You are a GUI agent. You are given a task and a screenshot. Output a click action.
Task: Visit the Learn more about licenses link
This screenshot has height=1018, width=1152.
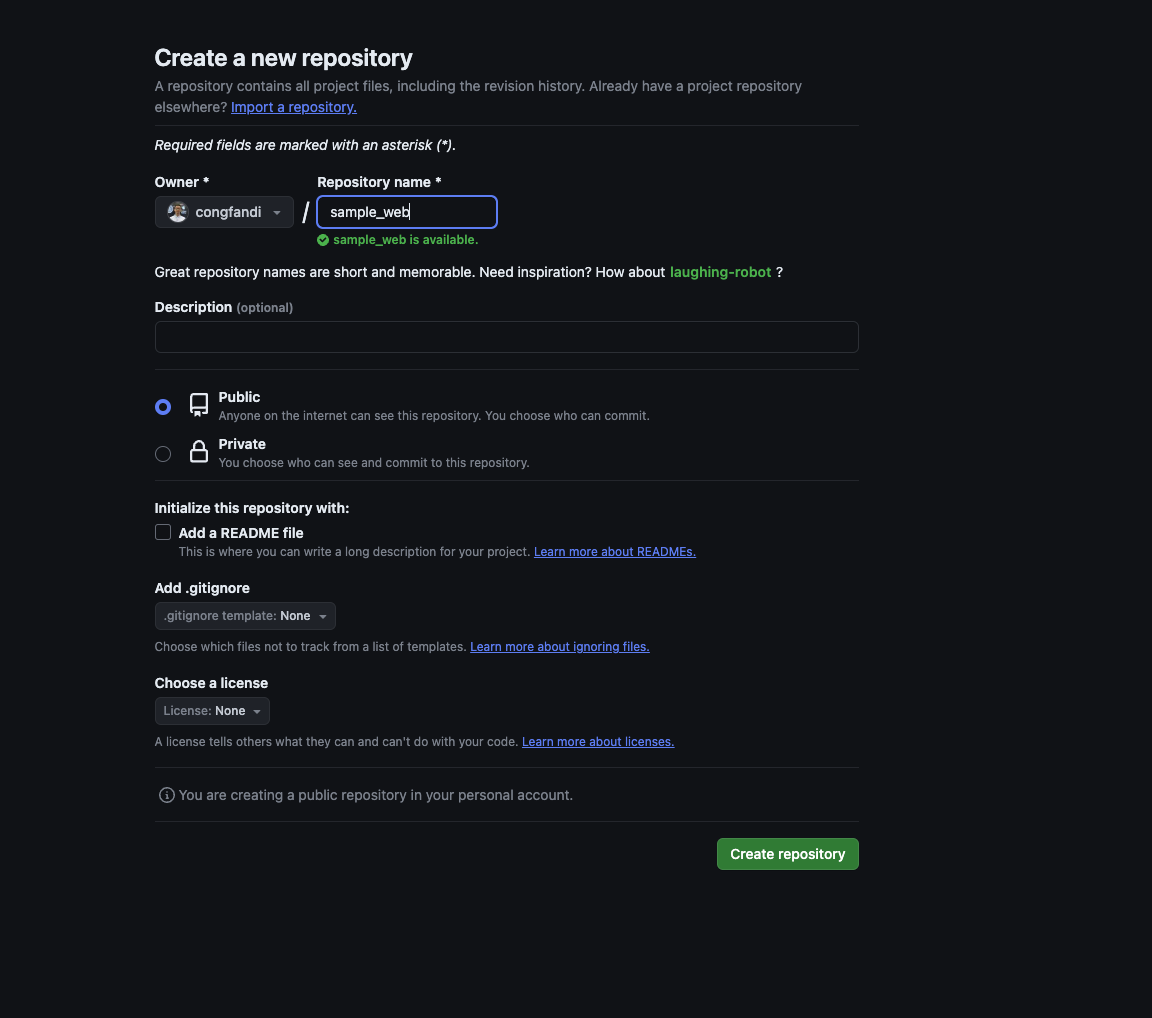tap(598, 742)
